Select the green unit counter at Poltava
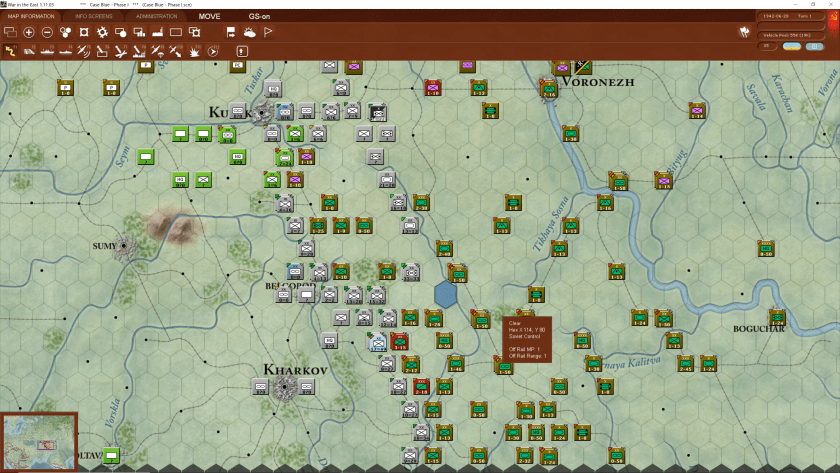 (111, 456)
